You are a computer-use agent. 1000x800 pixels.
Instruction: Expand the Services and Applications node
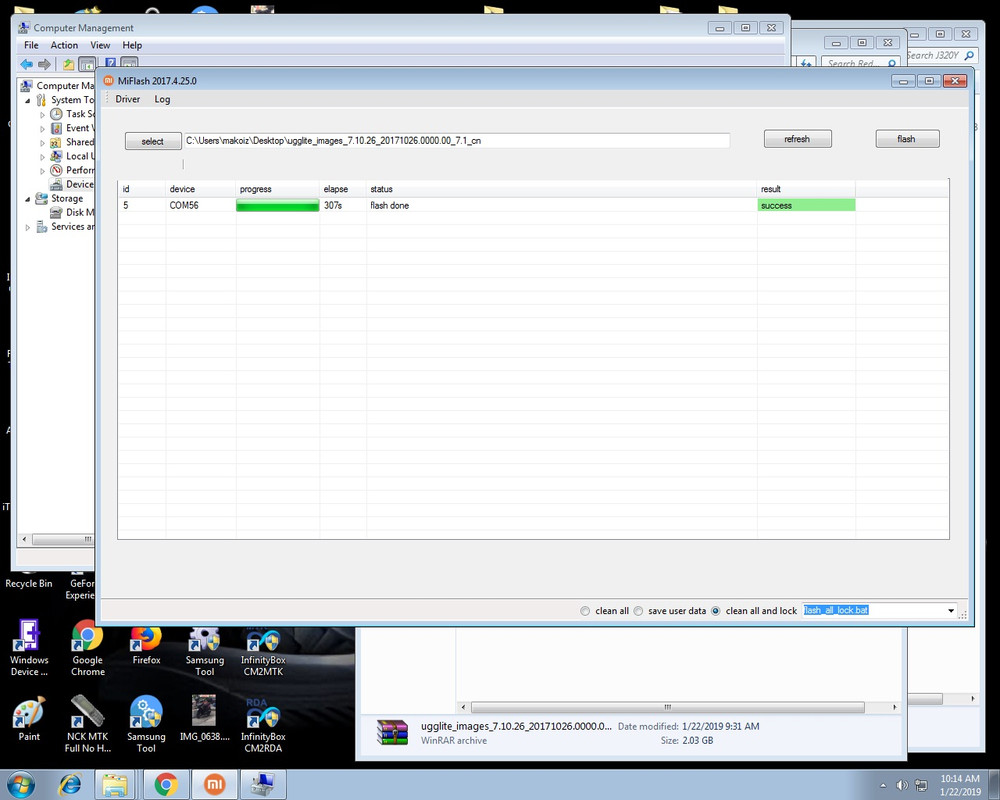(27, 227)
